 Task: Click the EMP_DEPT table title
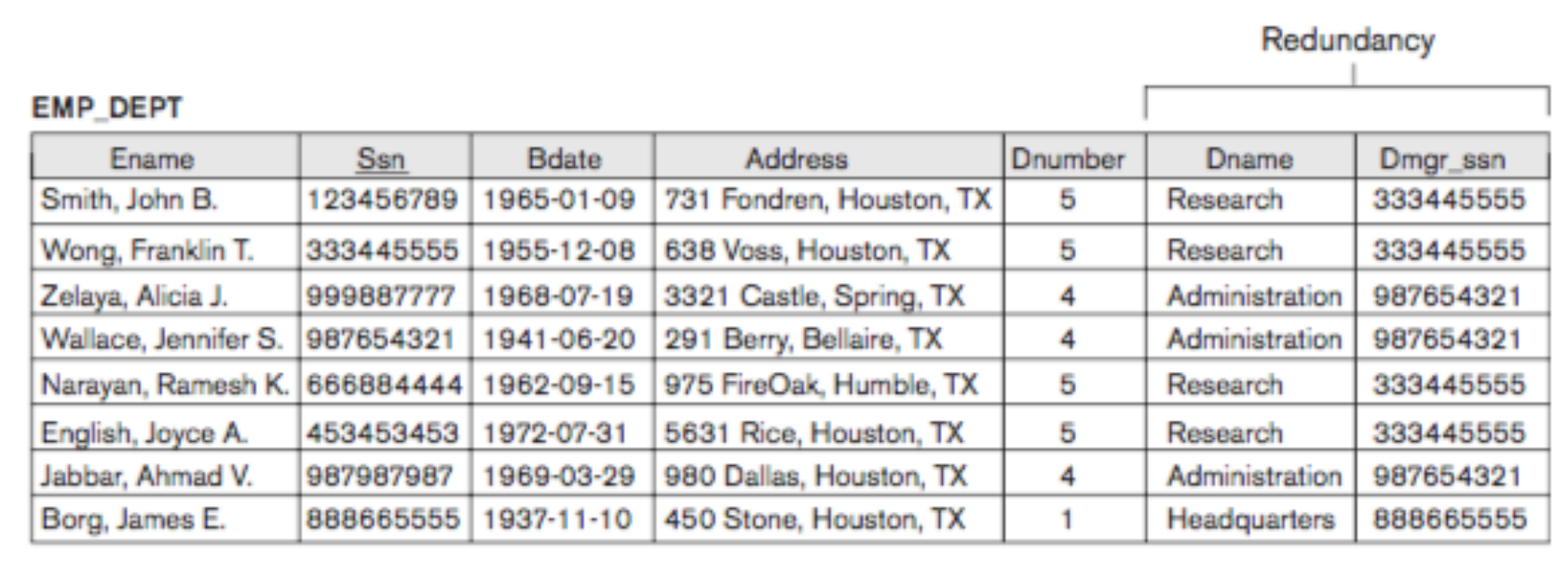coord(107,108)
